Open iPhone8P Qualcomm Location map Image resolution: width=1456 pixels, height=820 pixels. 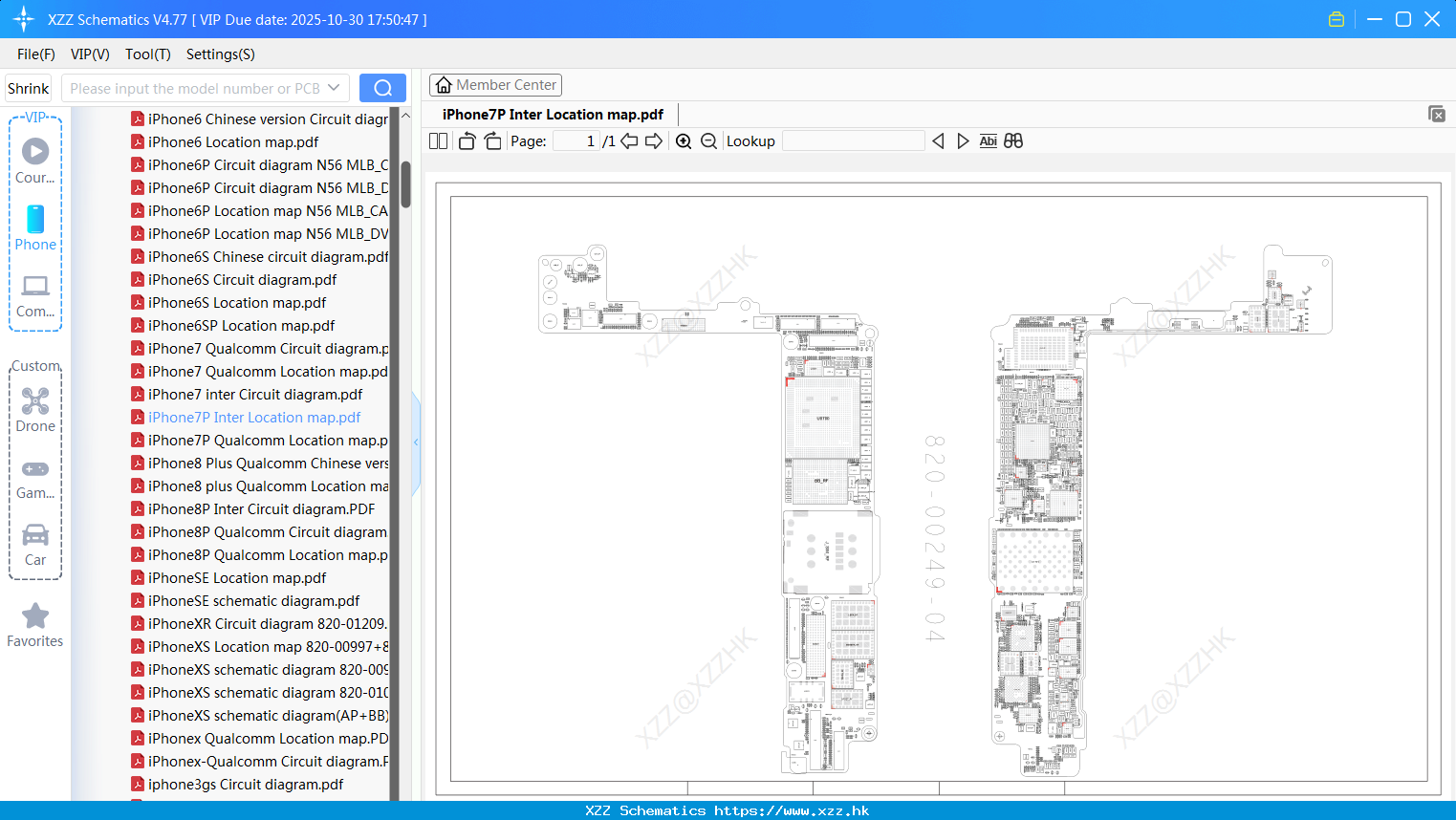(259, 555)
